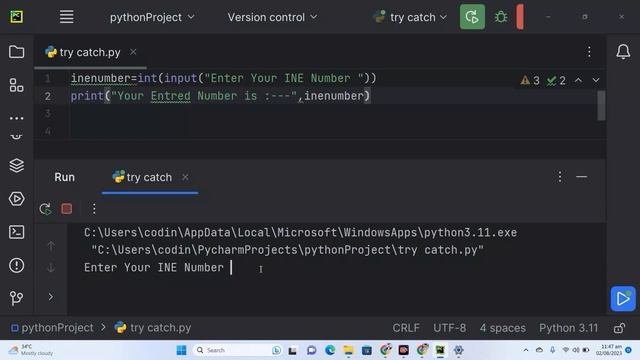Go to next highlighted problem arrow
The width and height of the screenshot is (640, 360).
(596, 80)
